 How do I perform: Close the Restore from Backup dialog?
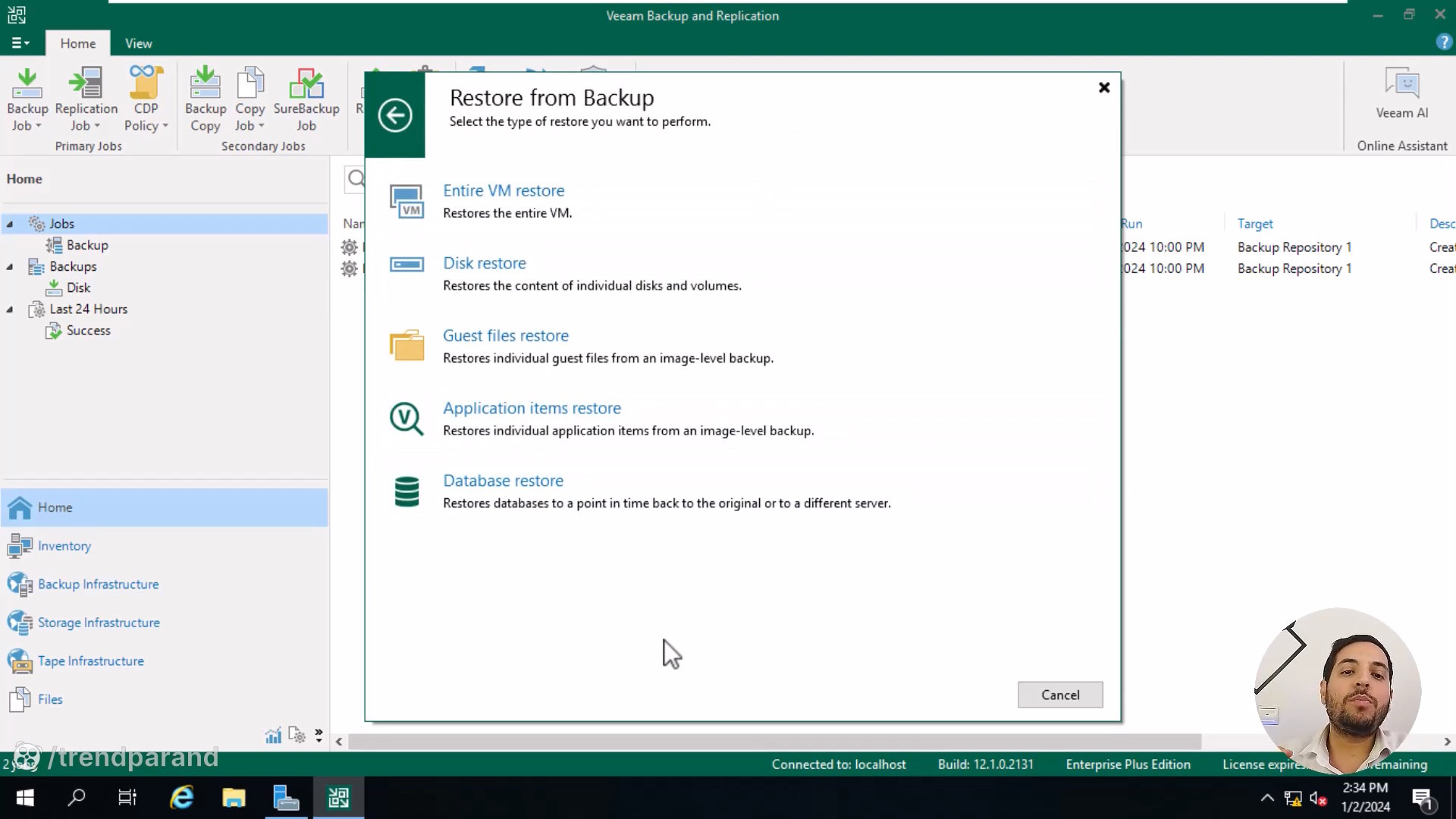[1104, 87]
